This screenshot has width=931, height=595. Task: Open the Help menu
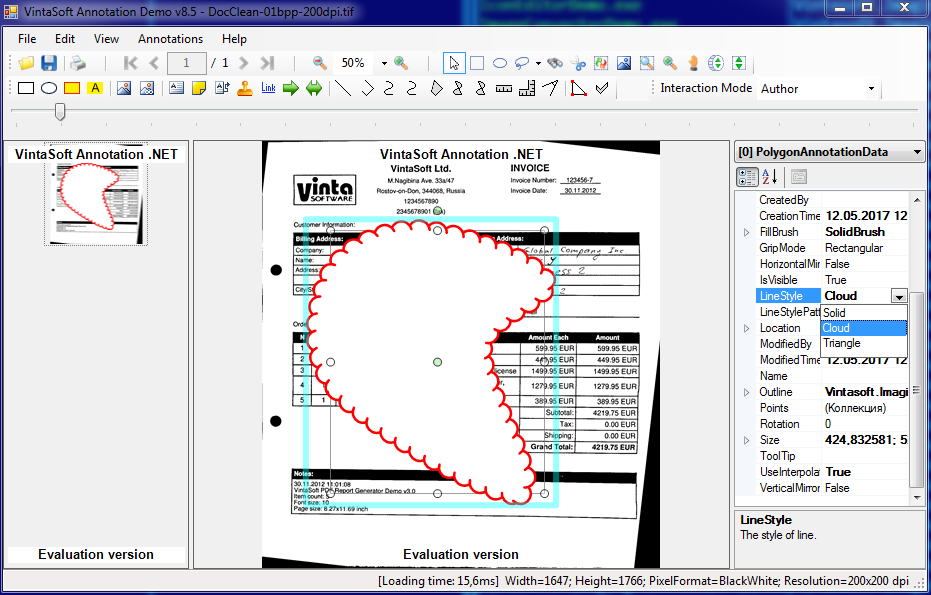(235, 39)
